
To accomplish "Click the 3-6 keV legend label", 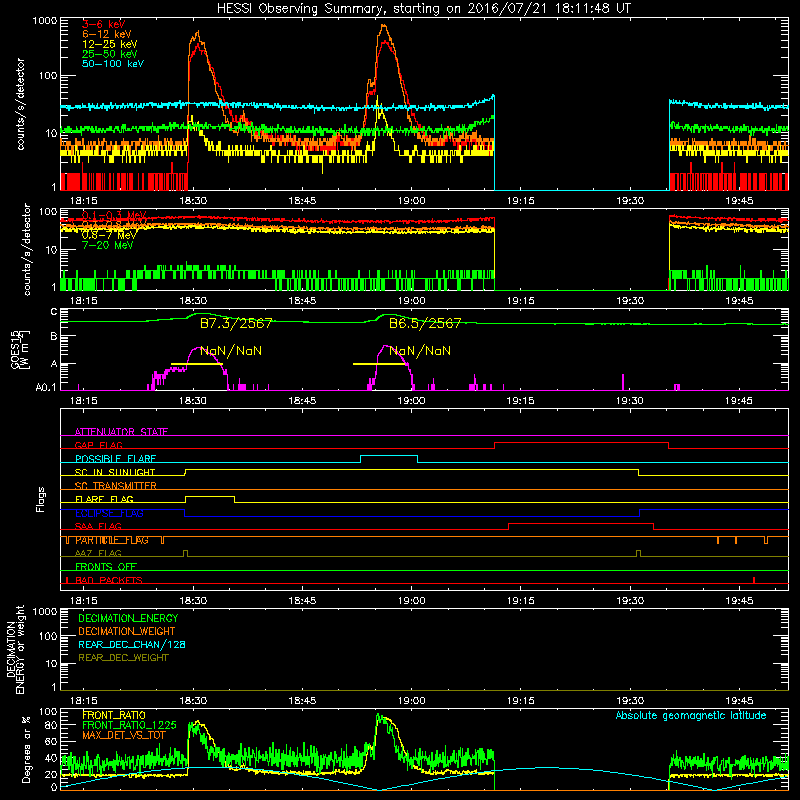I will (x=104, y=24).
